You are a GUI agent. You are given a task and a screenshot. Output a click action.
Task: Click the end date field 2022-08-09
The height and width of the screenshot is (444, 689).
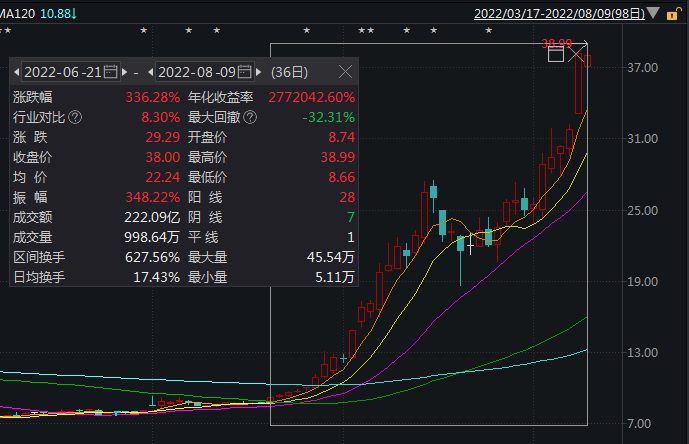(x=196, y=72)
